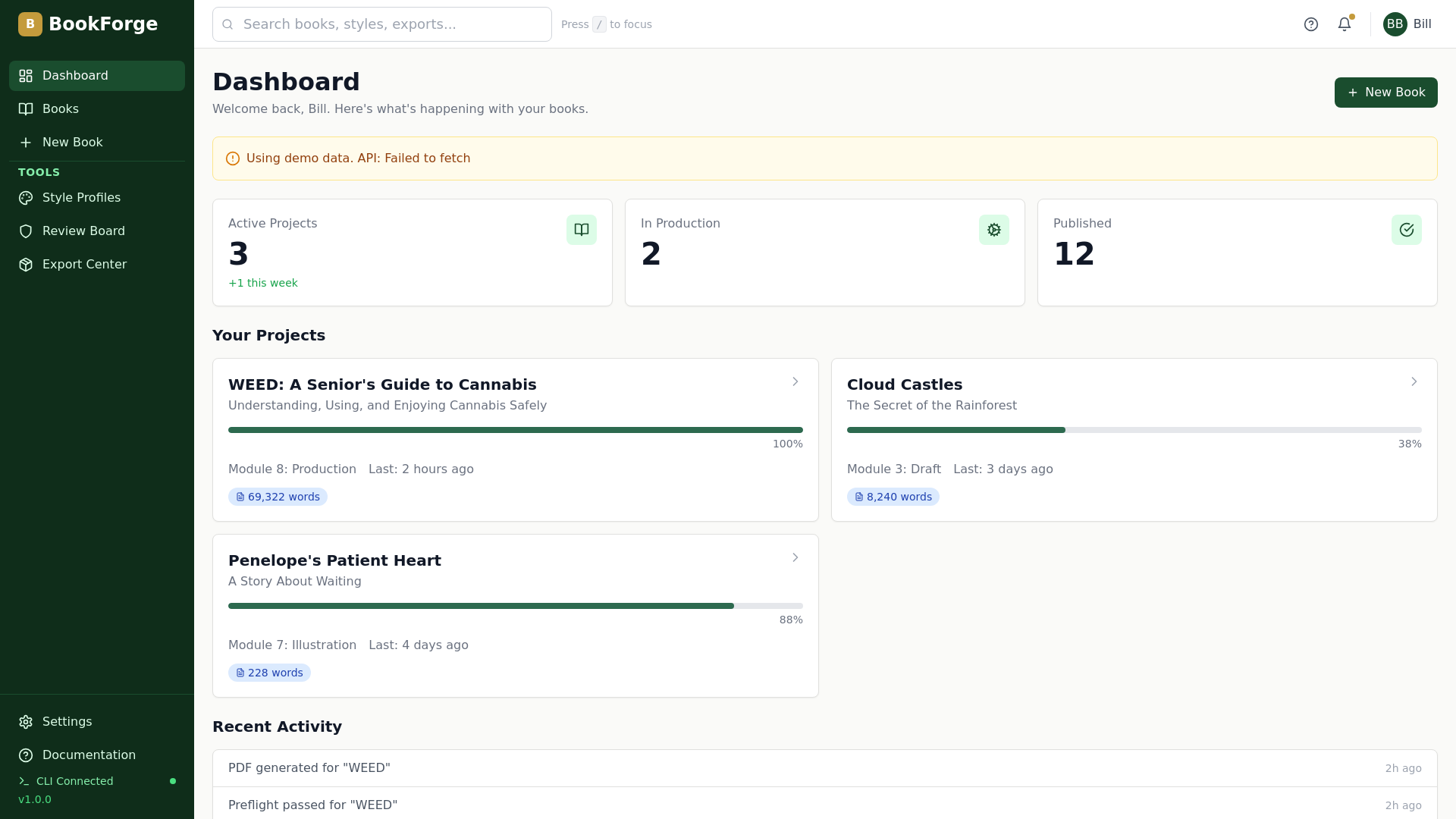Click the 8,240 words badge
1456x819 pixels.
coord(893,497)
